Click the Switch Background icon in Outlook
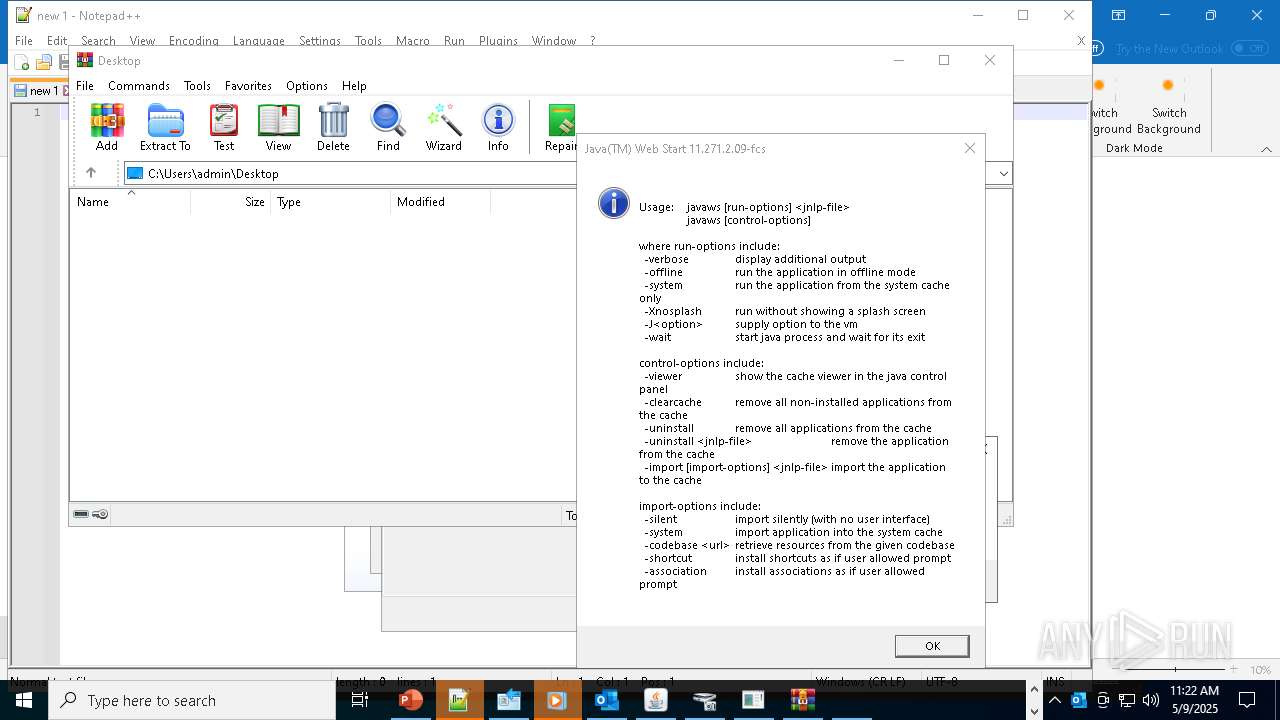Image resolution: width=1280 pixels, height=720 pixels. 1167,86
